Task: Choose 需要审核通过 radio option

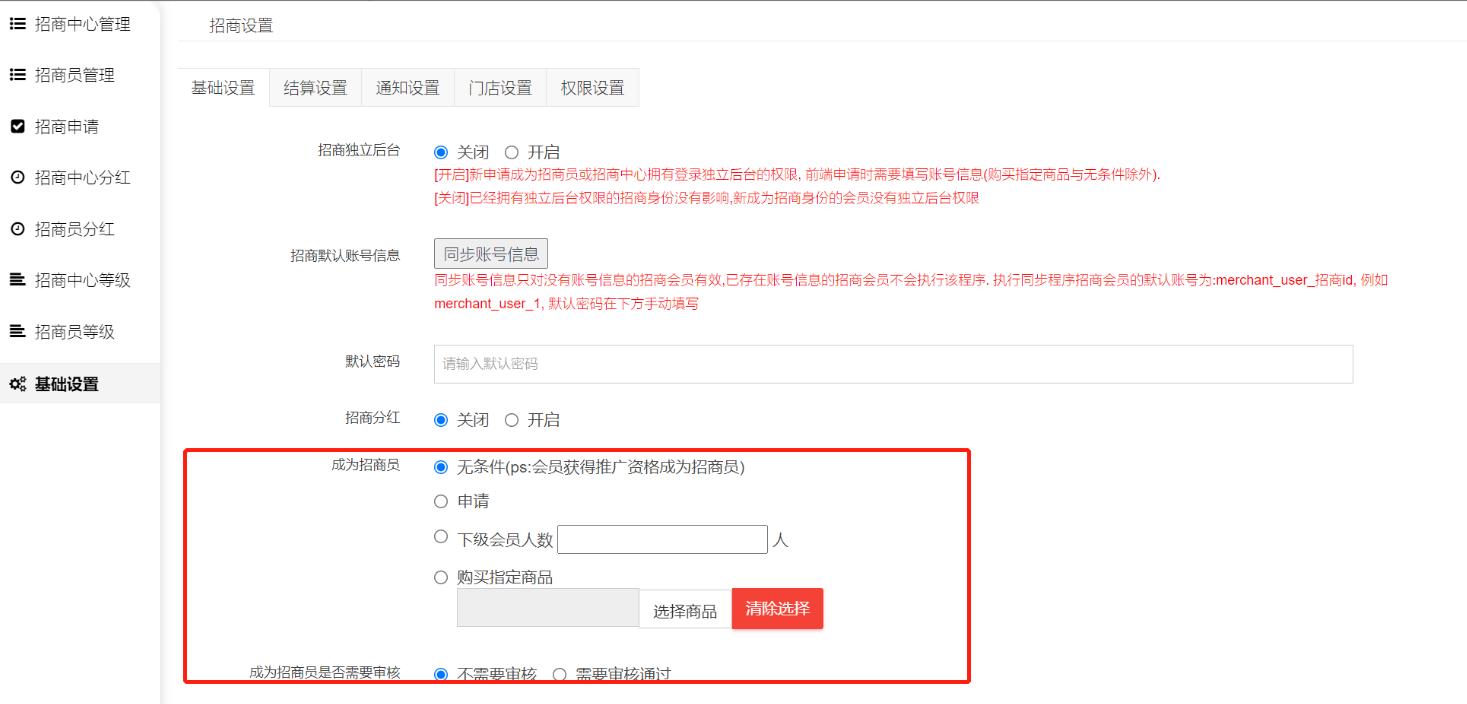Action: point(560,674)
